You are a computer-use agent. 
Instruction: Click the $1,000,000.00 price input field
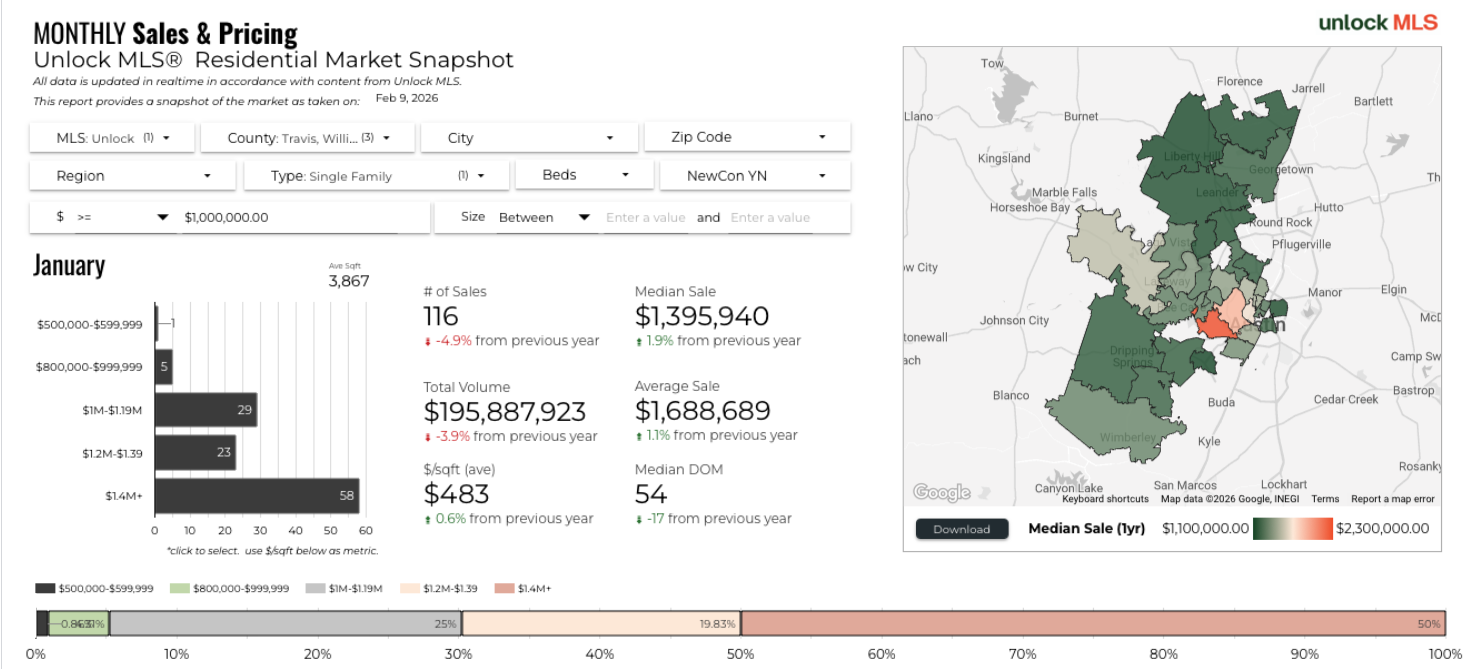point(289,217)
